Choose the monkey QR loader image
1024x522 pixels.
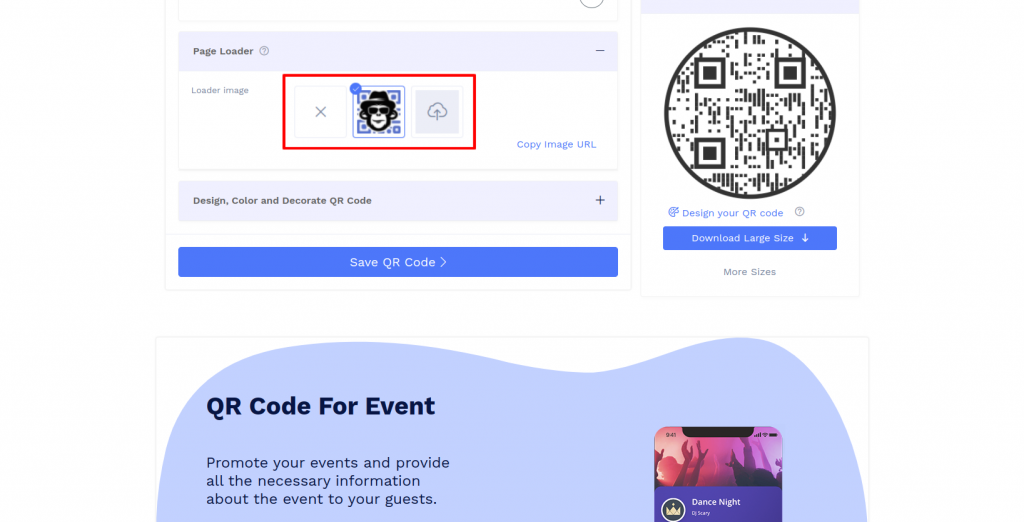click(x=379, y=112)
